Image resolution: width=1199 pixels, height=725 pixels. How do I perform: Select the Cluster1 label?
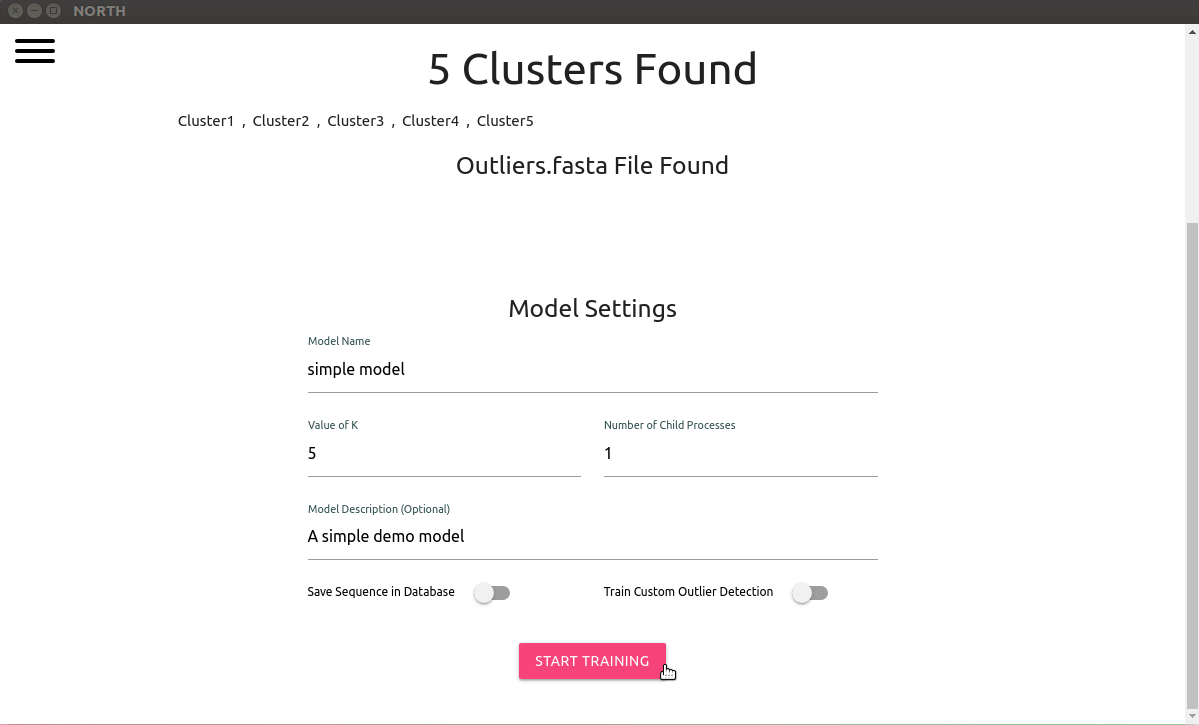(x=206, y=121)
